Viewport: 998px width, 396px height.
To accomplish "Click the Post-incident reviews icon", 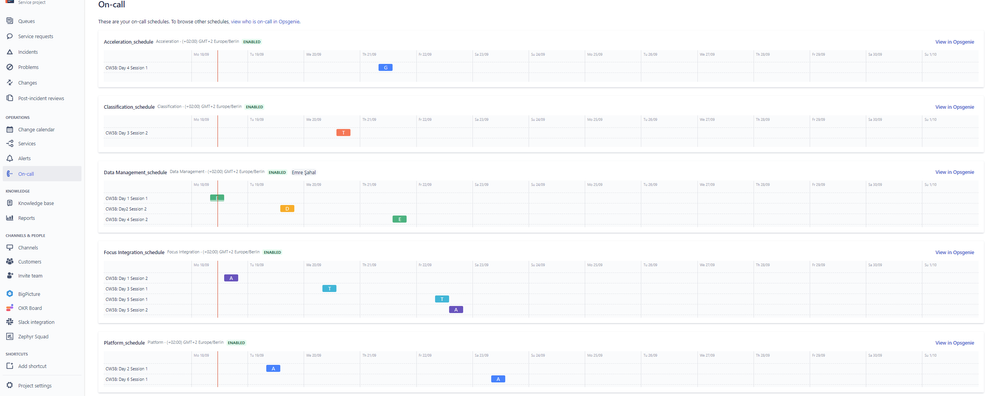I will 10,98.
